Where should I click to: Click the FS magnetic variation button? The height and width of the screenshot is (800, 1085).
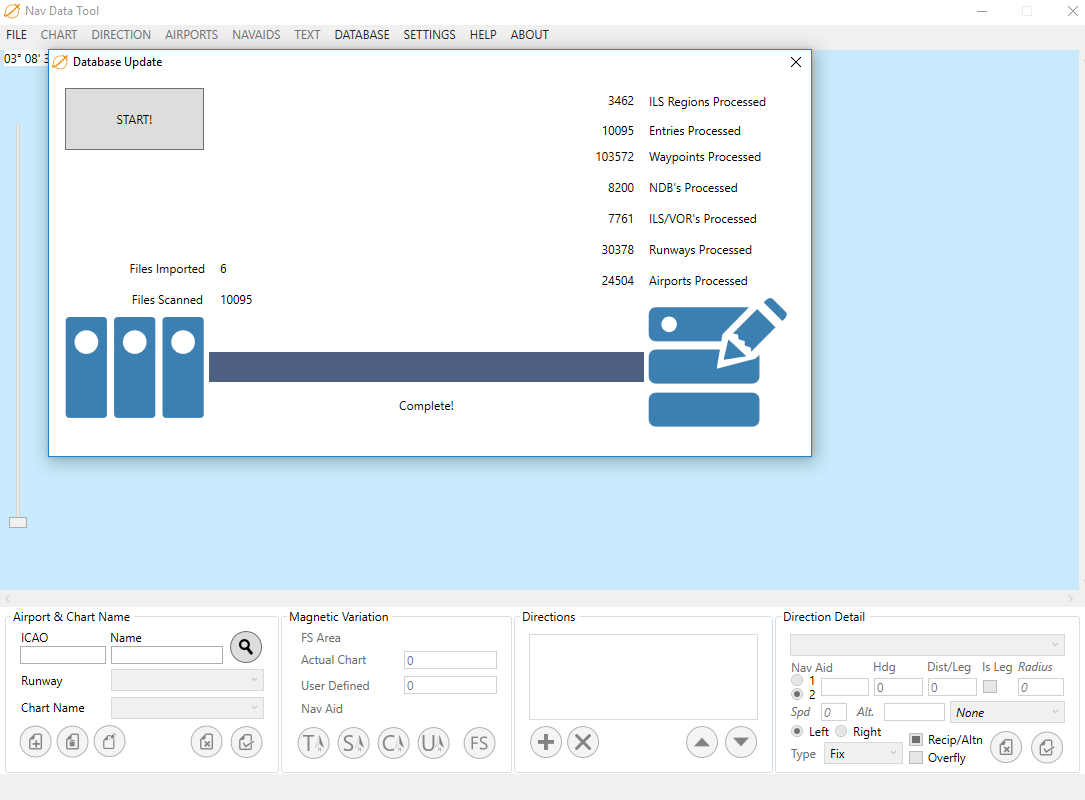tap(479, 743)
